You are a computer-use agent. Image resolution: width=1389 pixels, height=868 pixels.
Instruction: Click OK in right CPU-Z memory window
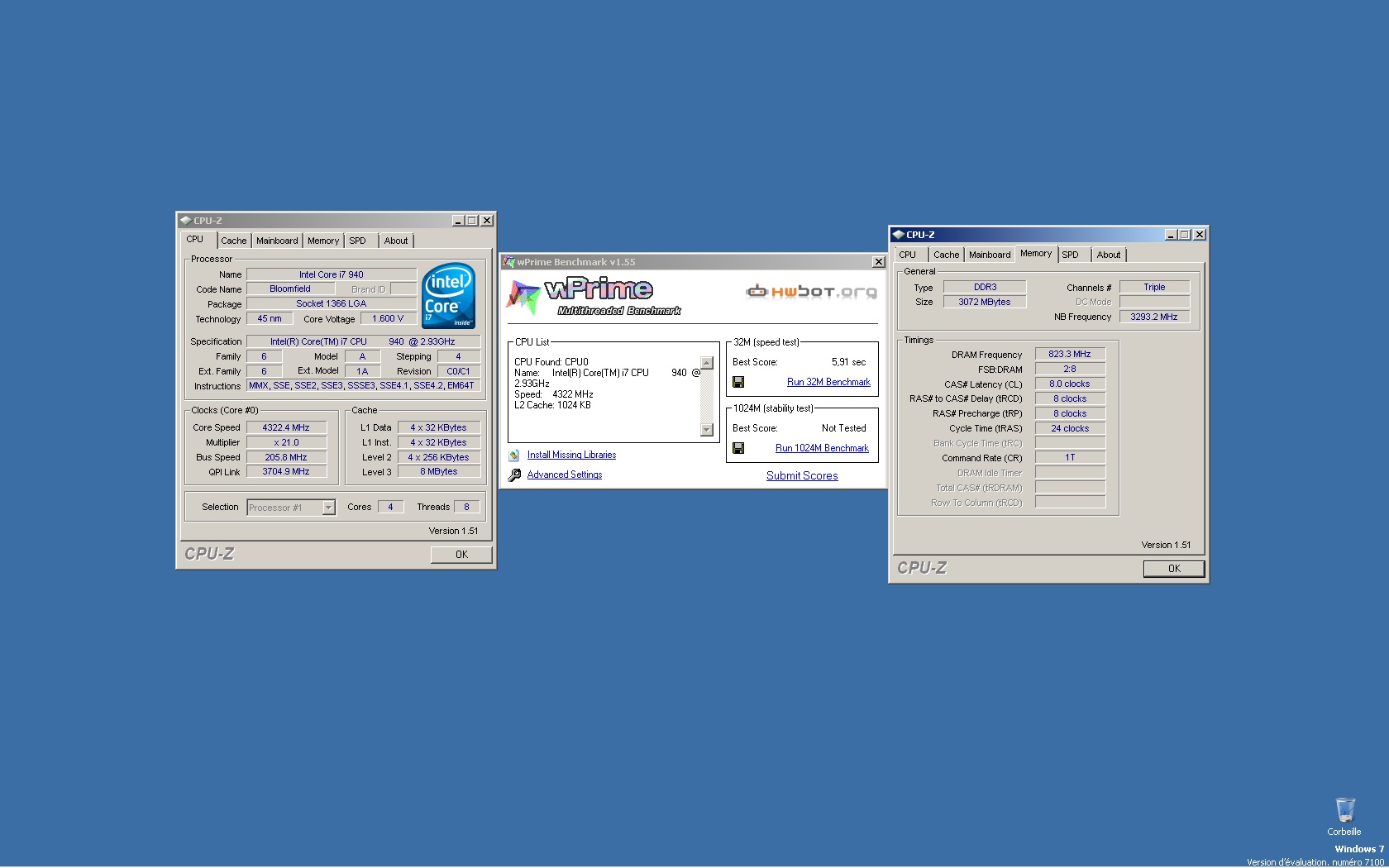point(1174,569)
